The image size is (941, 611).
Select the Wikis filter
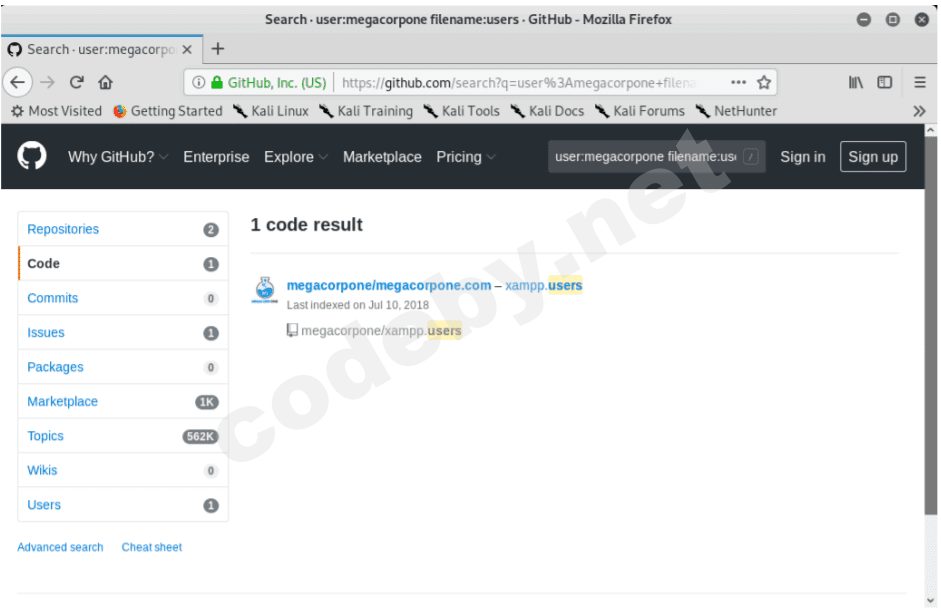[x=123, y=470]
